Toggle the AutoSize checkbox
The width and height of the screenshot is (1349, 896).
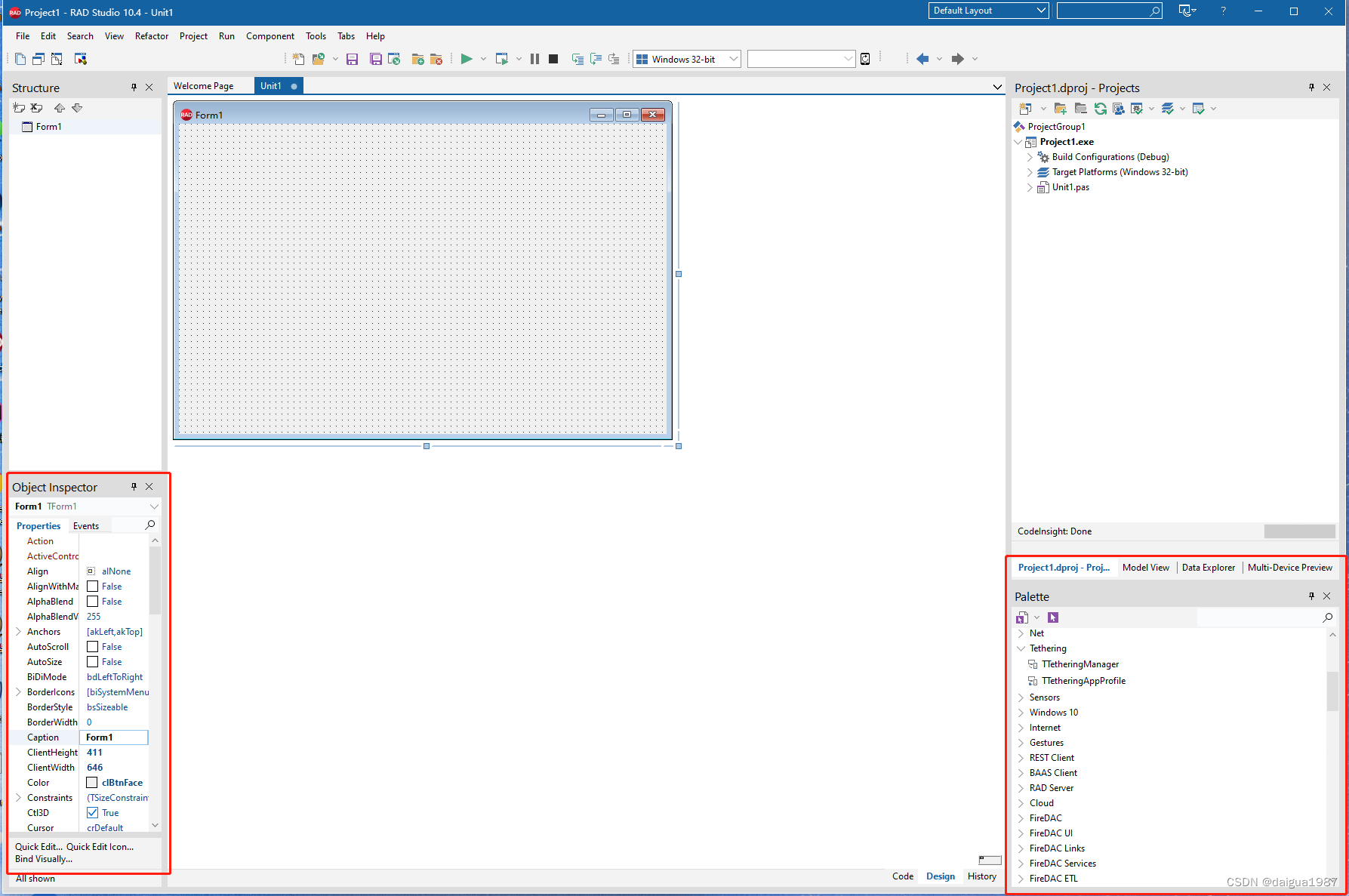tap(92, 662)
